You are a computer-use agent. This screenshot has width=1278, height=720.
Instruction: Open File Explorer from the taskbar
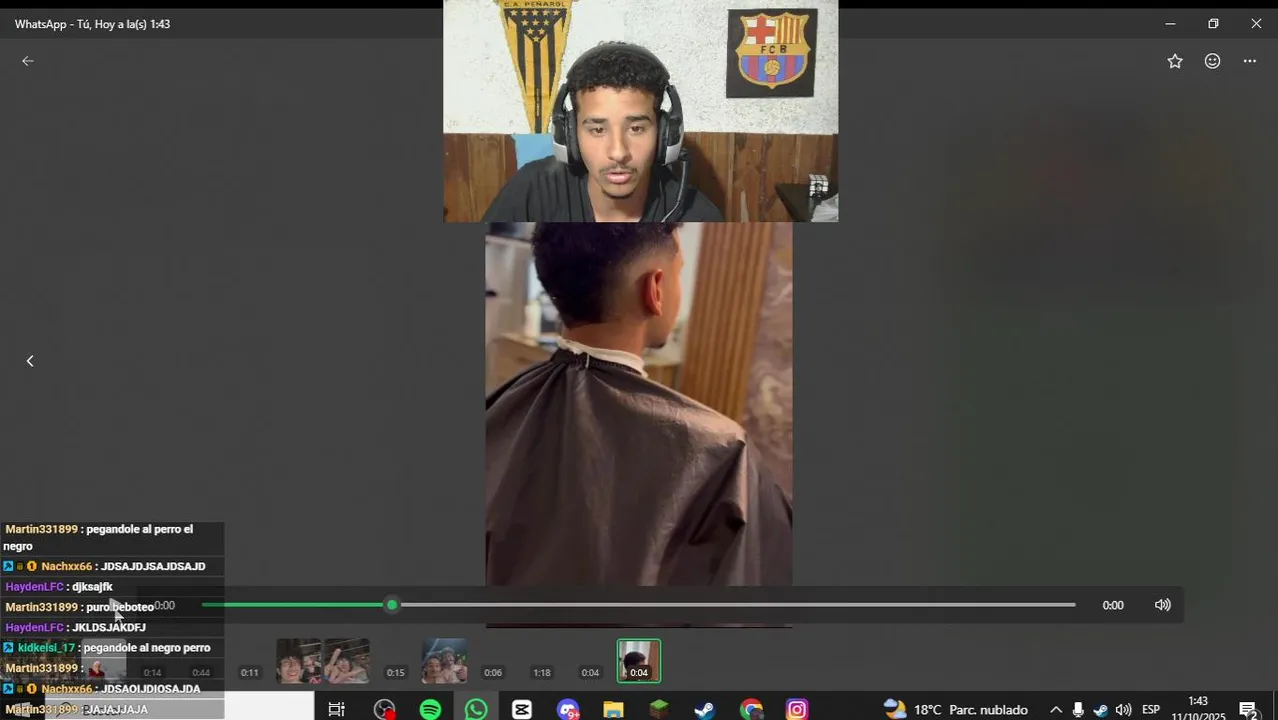613,710
